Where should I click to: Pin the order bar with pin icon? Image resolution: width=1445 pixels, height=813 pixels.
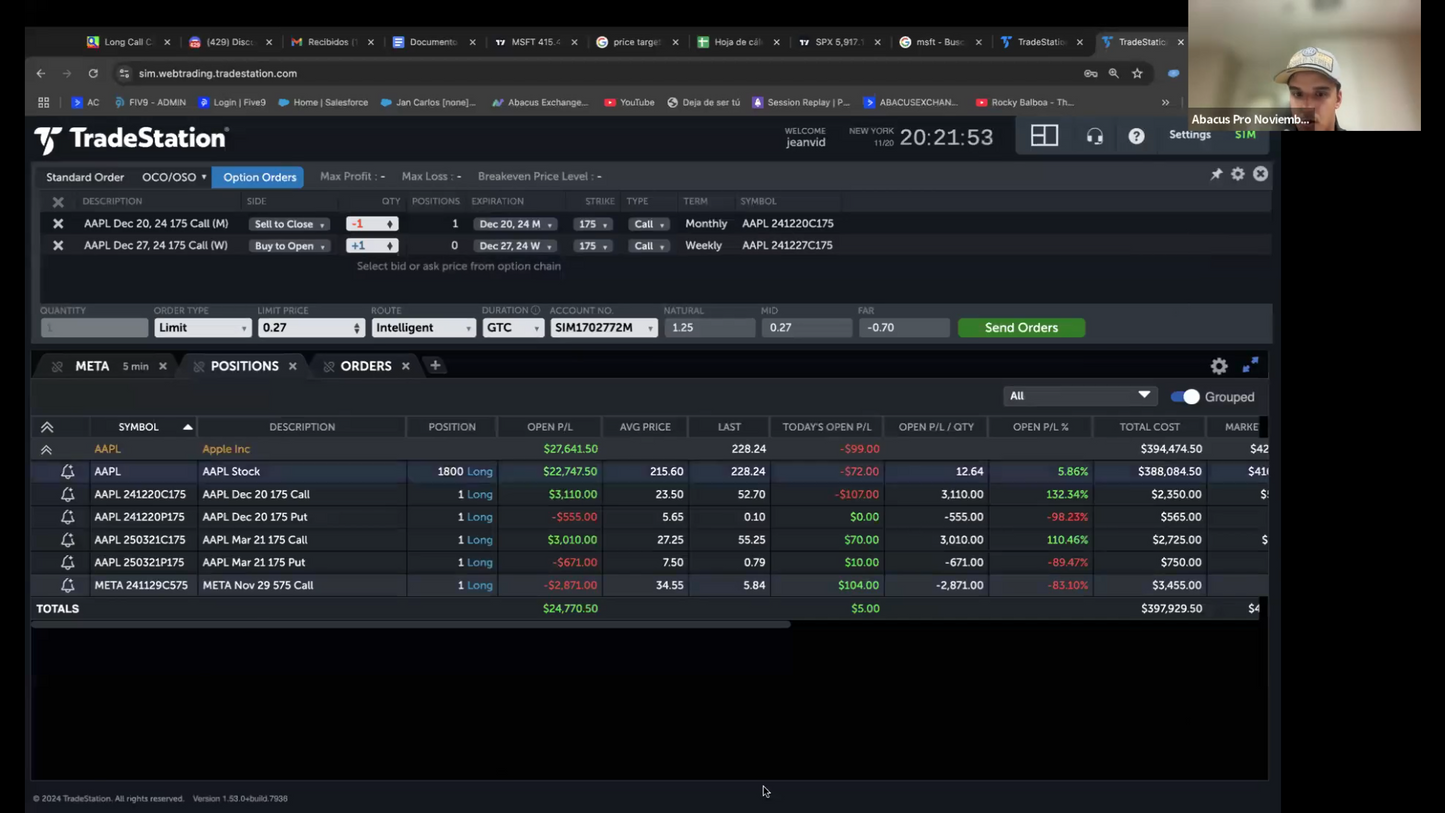click(1216, 174)
